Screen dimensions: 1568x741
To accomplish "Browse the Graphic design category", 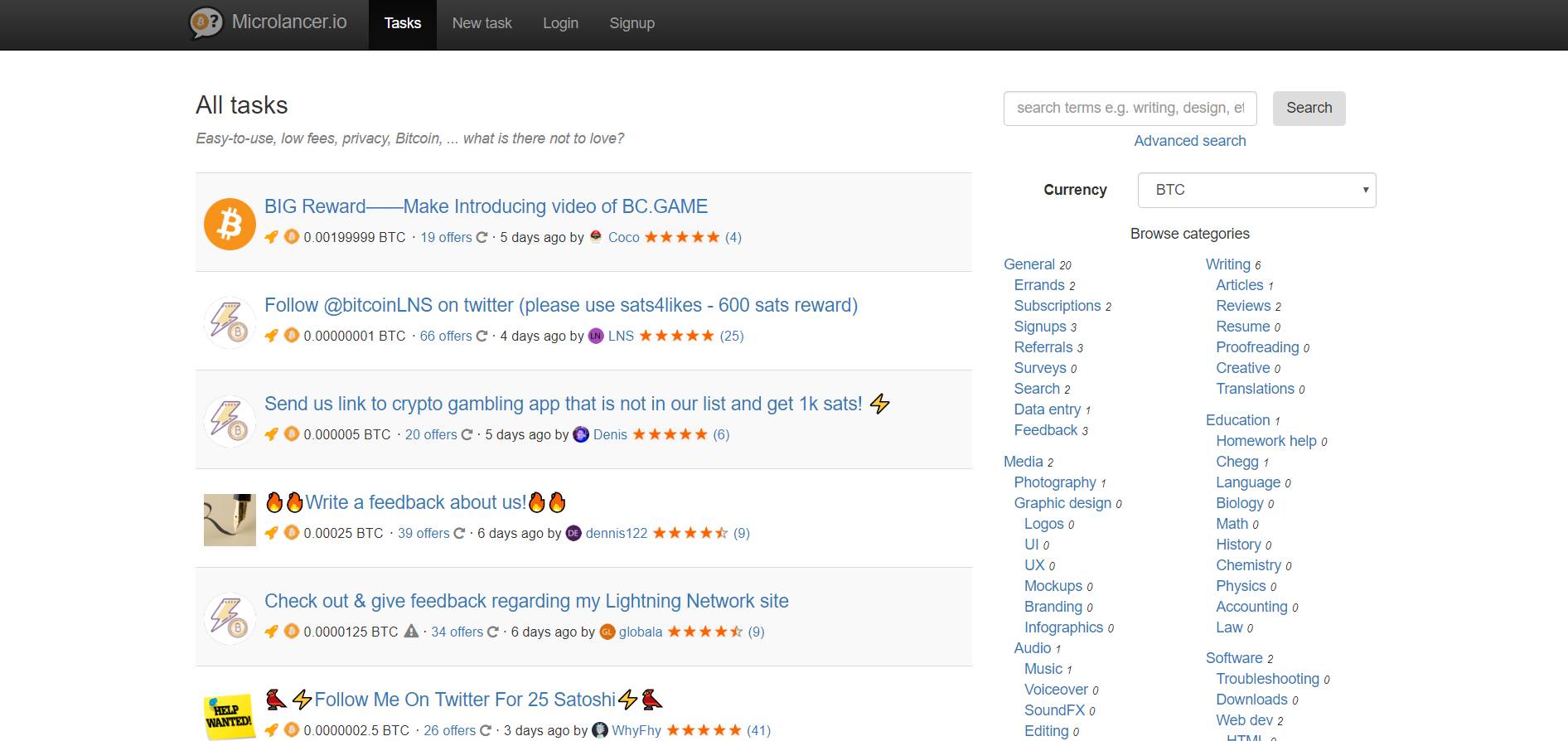I will click(1062, 503).
